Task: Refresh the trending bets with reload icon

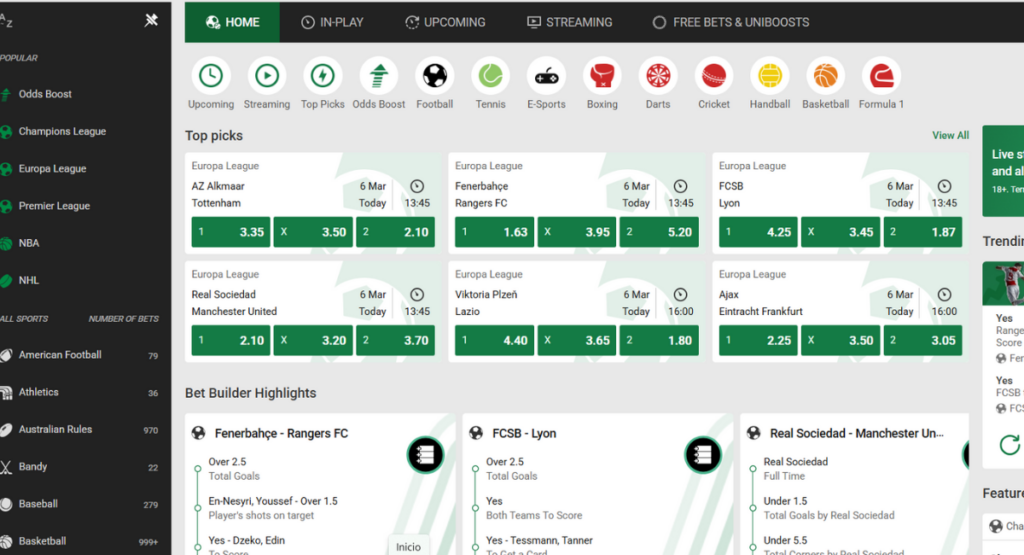Action: 1010,445
